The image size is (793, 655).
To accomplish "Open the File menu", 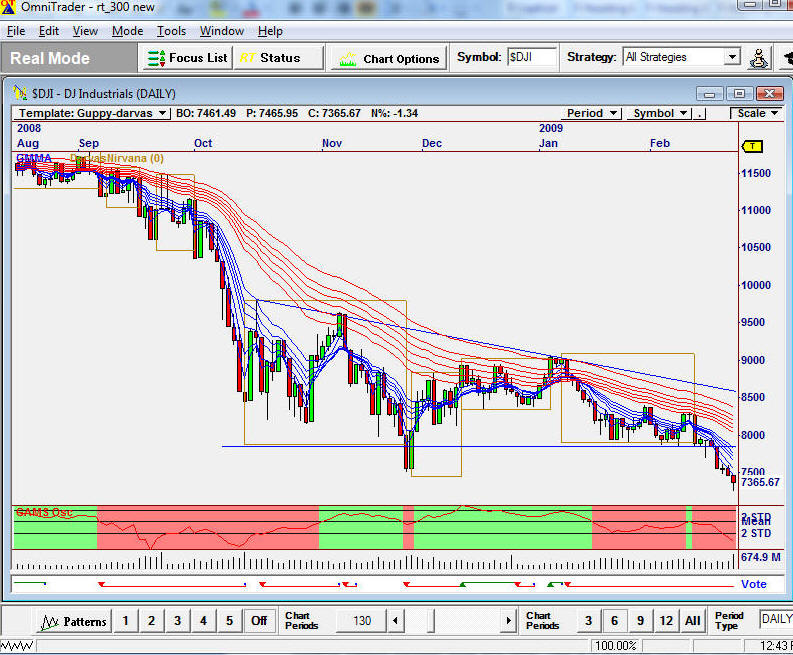I will pos(16,31).
